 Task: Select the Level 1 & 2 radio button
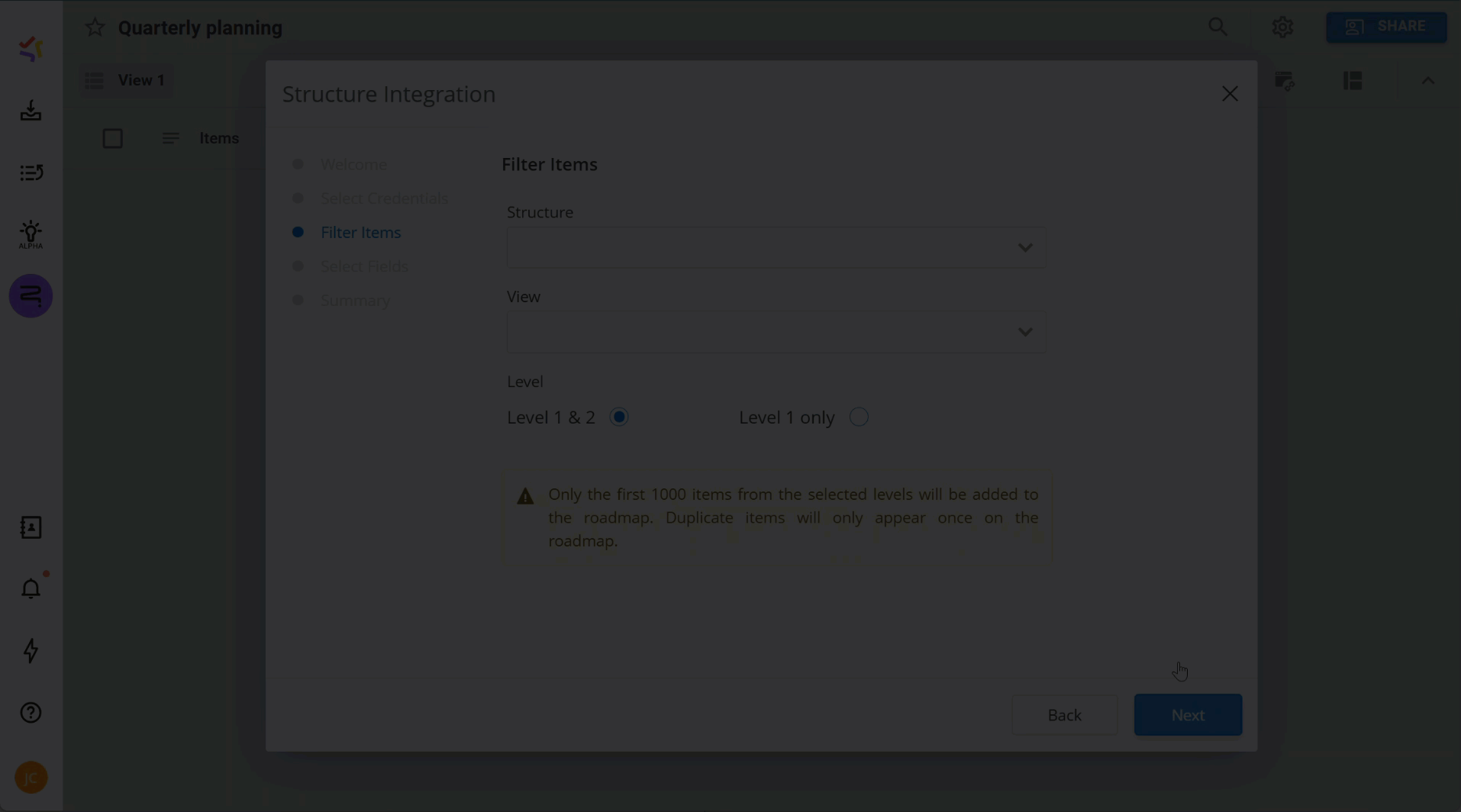[619, 417]
